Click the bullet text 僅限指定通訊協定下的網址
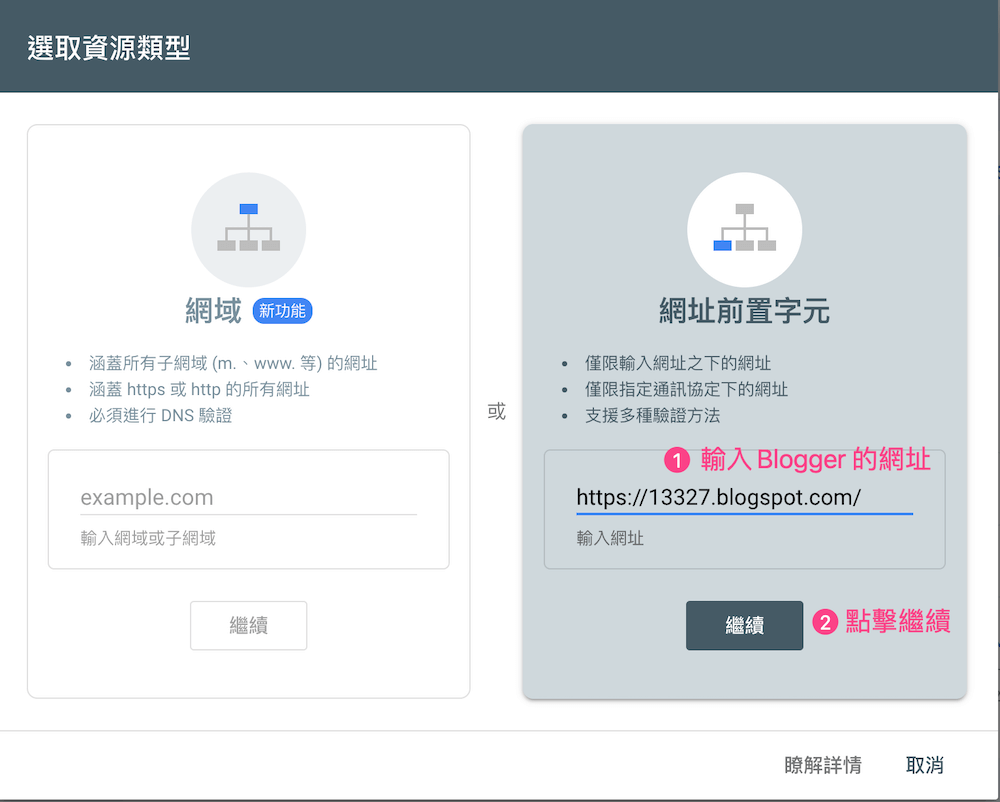This screenshot has height=802, width=1000. [x=686, y=390]
